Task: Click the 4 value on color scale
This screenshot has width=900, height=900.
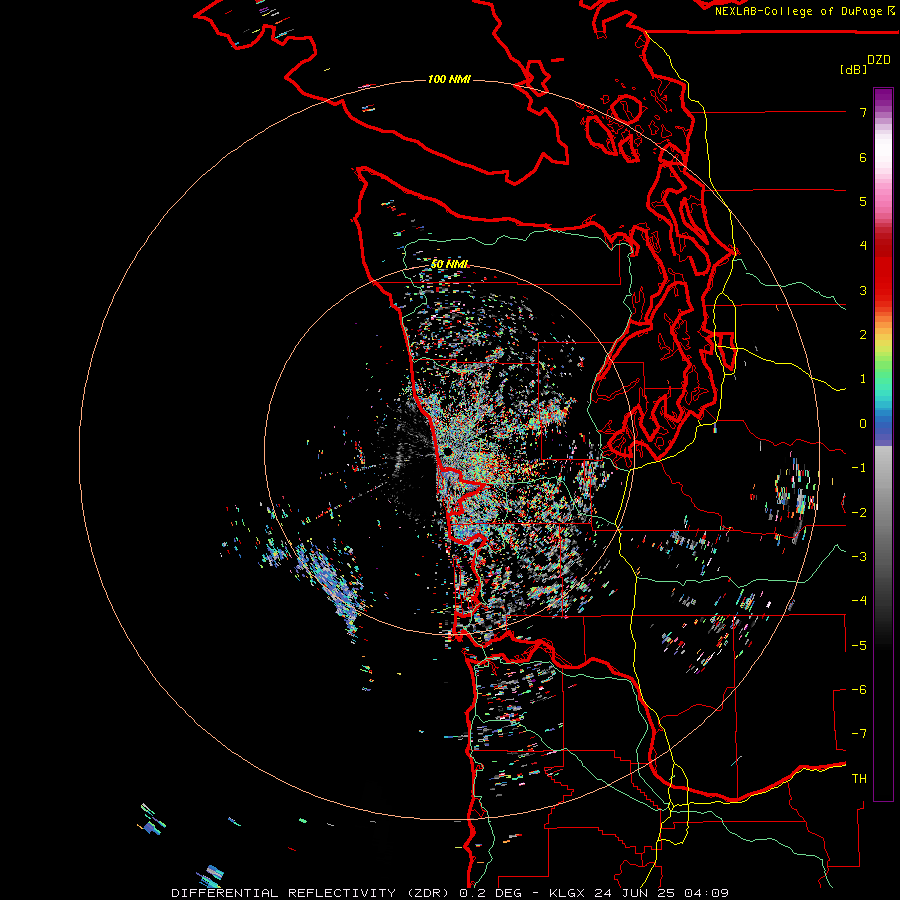Action: (863, 246)
